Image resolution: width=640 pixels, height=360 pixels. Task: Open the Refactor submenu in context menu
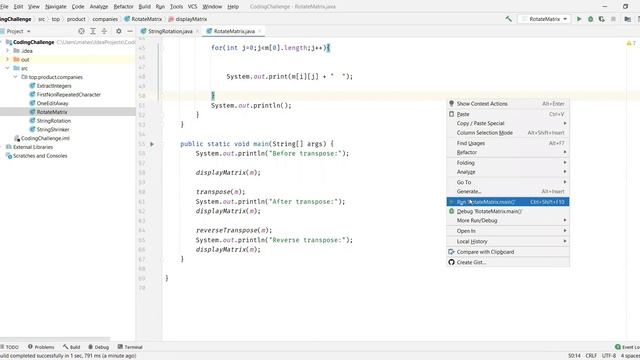pos(508,152)
